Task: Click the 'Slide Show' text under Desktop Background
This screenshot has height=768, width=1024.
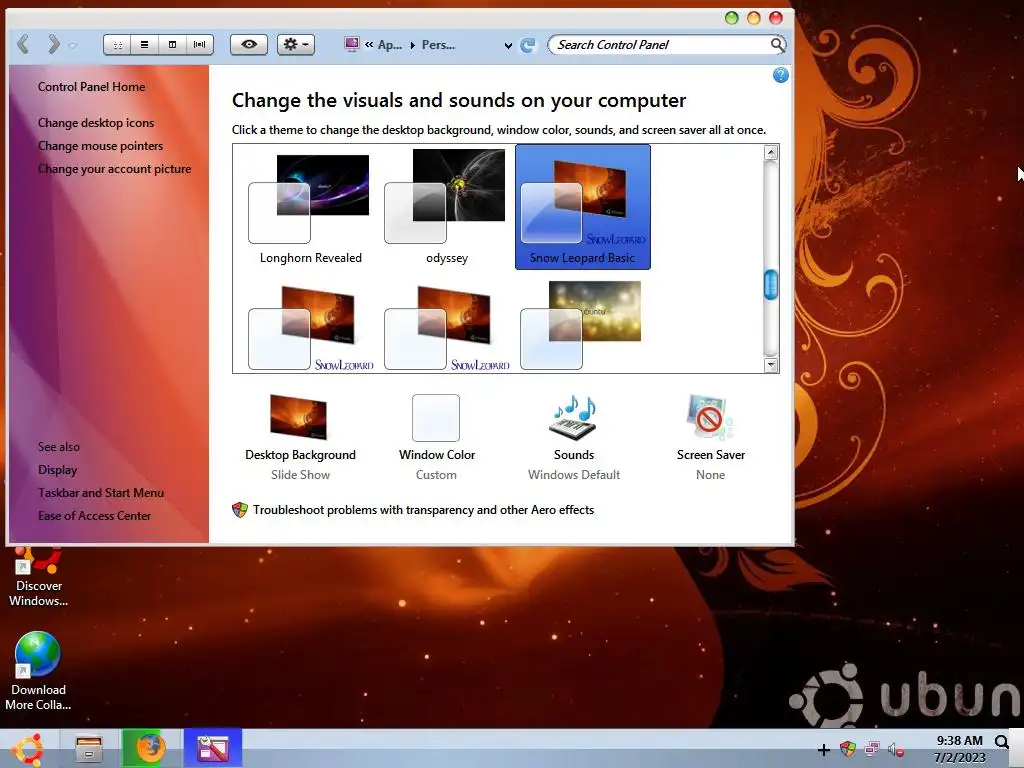Action: click(300, 475)
